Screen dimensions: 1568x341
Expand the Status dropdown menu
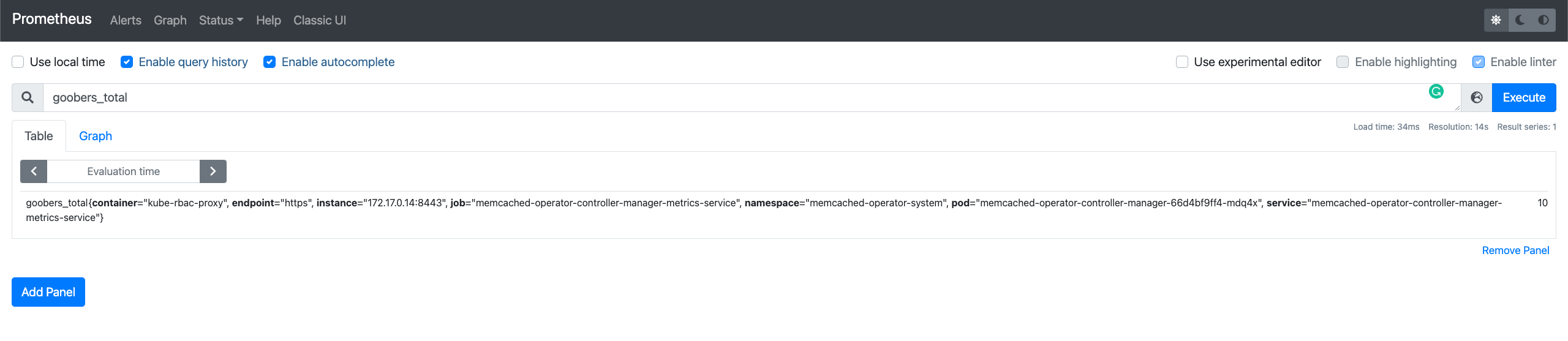pos(221,20)
